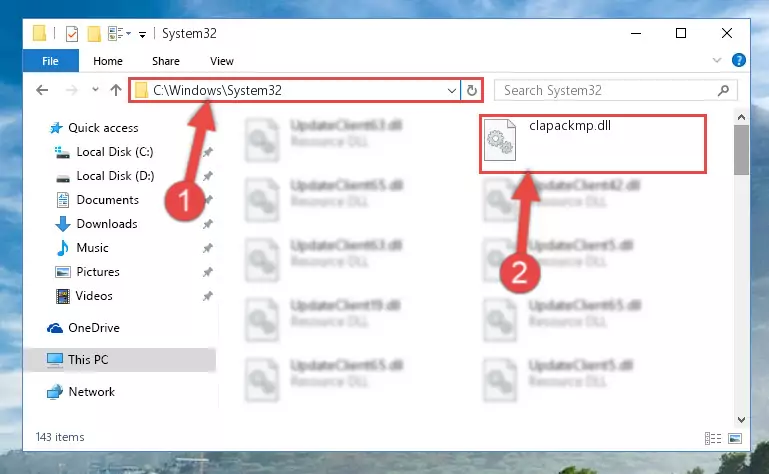Image resolution: width=769 pixels, height=474 pixels.
Task: Click the vertical scrollbar down arrow
Action: (x=741, y=420)
